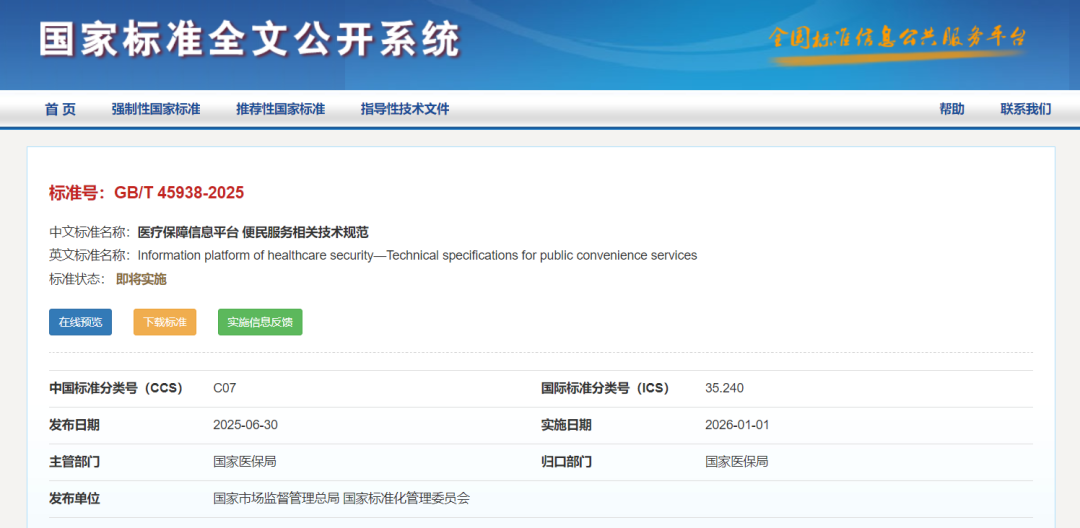The width and height of the screenshot is (1080, 528).
Task: Click the implementation date 2026-01-01
Action: click(x=737, y=425)
